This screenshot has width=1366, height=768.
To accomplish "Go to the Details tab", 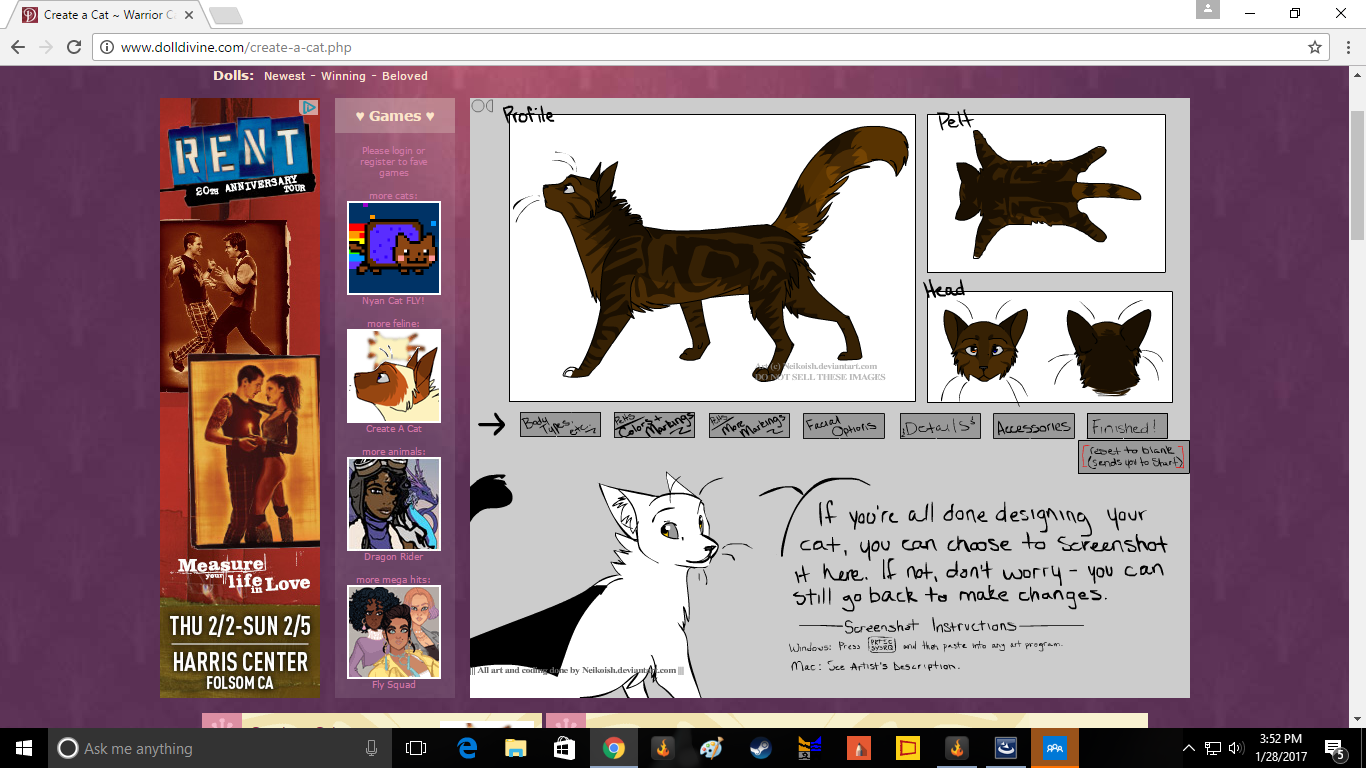I will tap(939, 426).
